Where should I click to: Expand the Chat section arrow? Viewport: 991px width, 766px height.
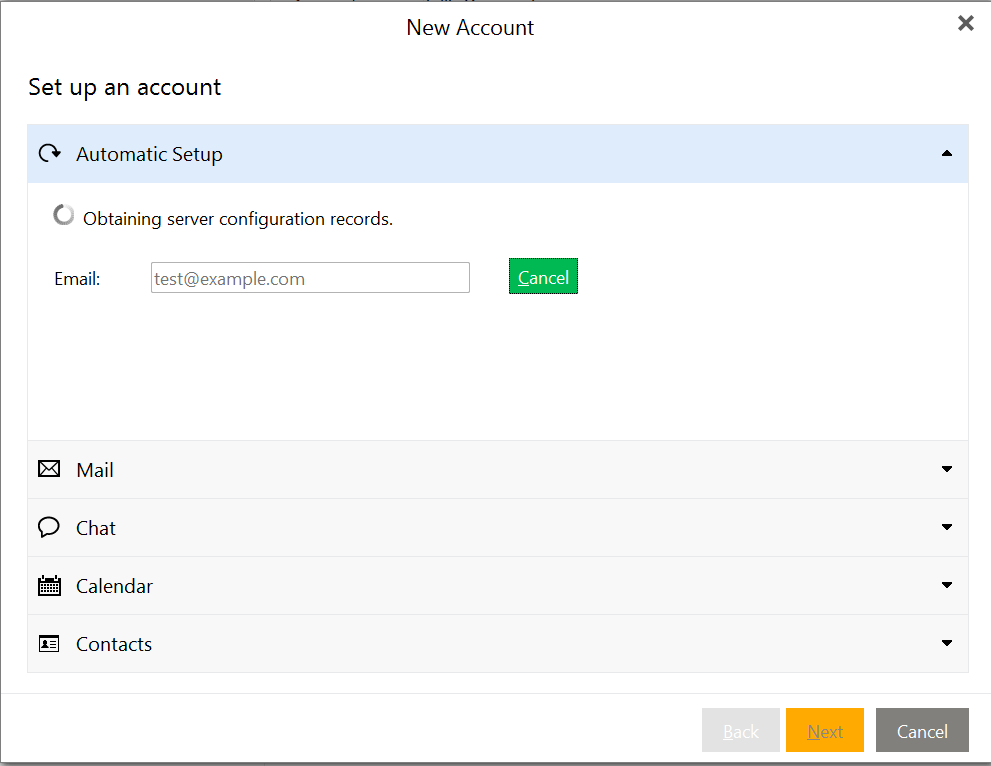[946, 527]
